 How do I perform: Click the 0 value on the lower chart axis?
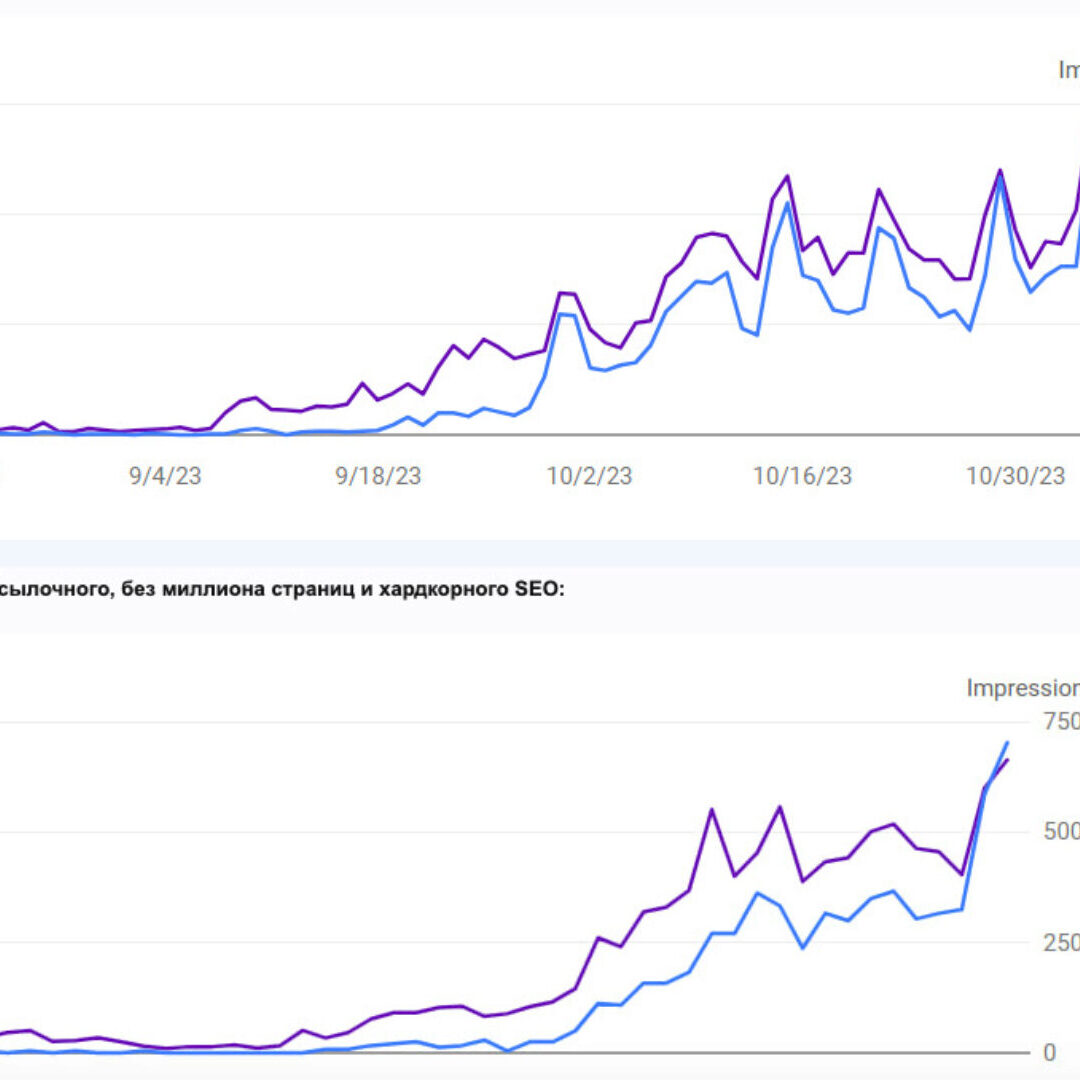coord(1049,1052)
